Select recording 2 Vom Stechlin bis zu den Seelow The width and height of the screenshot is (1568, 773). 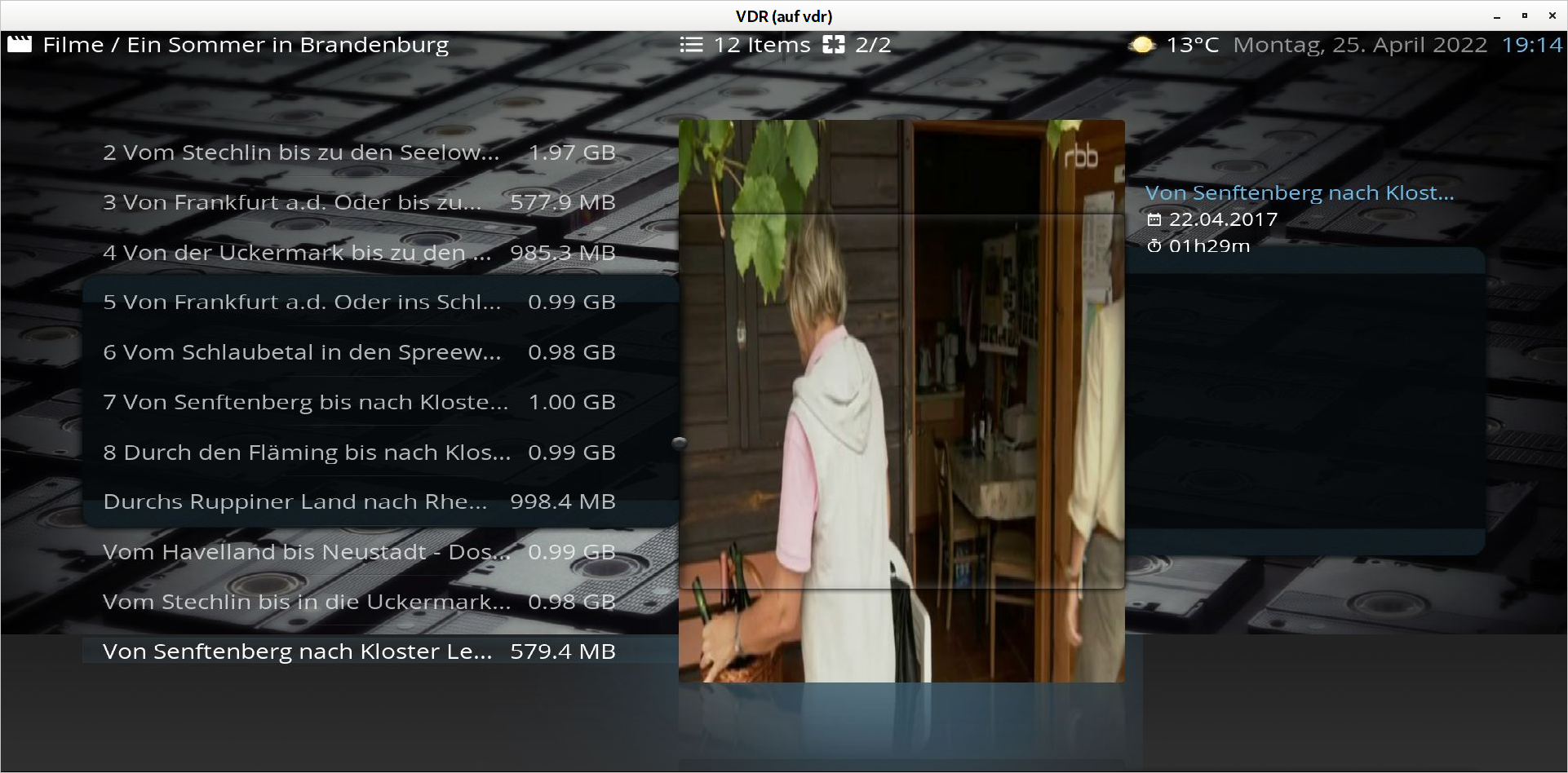(x=359, y=152)
